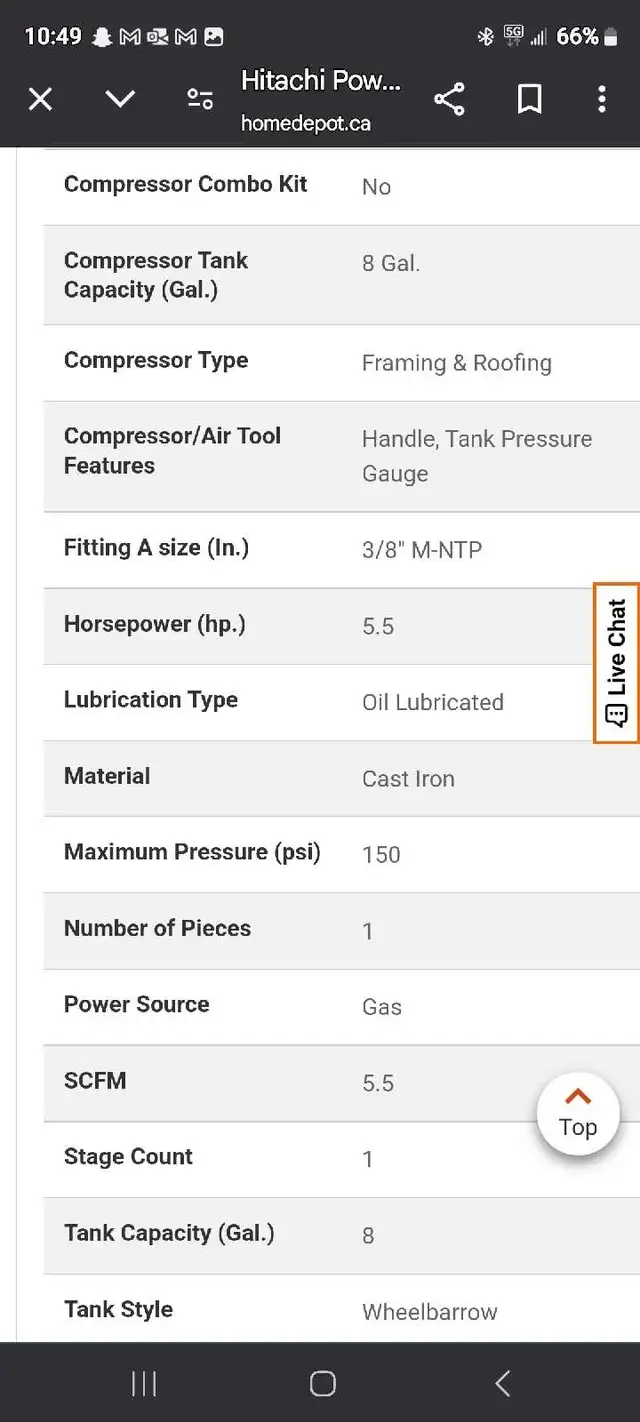Select the Horsepower (hp.) row
640x1422 pixels.
(x=342, y=626)
